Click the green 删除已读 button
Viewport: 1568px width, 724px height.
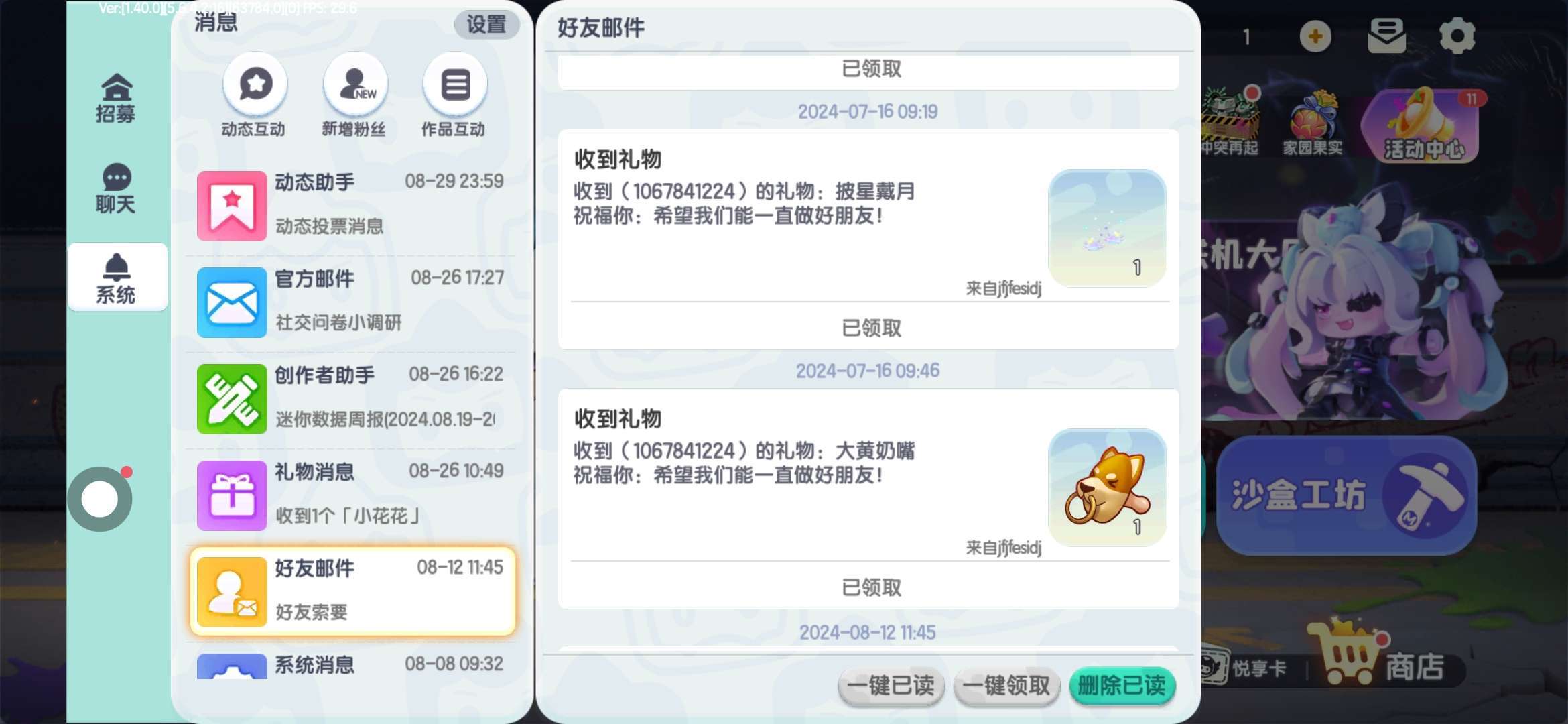[x=1122, y=686]
